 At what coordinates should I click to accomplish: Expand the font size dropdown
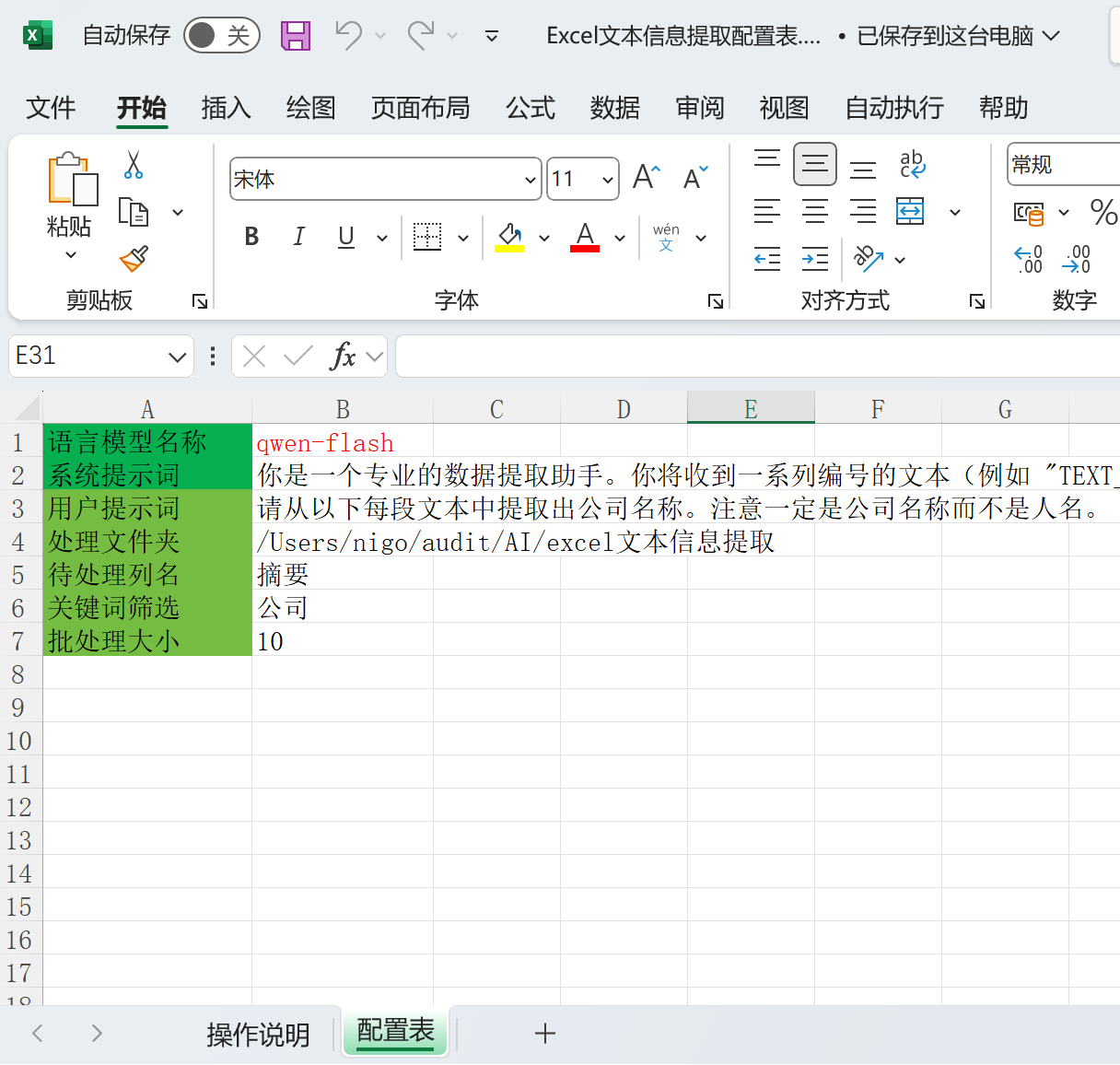[x=608, y=180]
